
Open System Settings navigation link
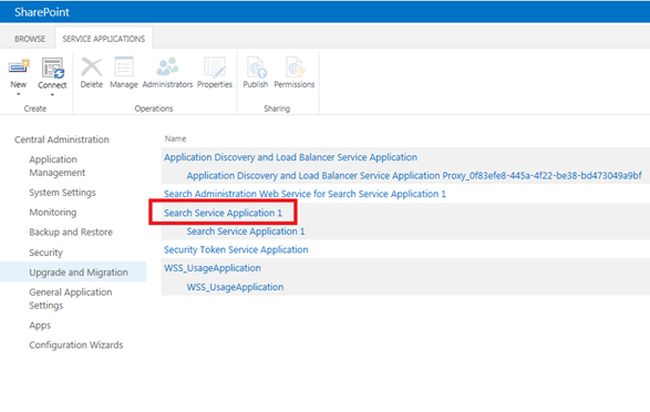[62, 193]
